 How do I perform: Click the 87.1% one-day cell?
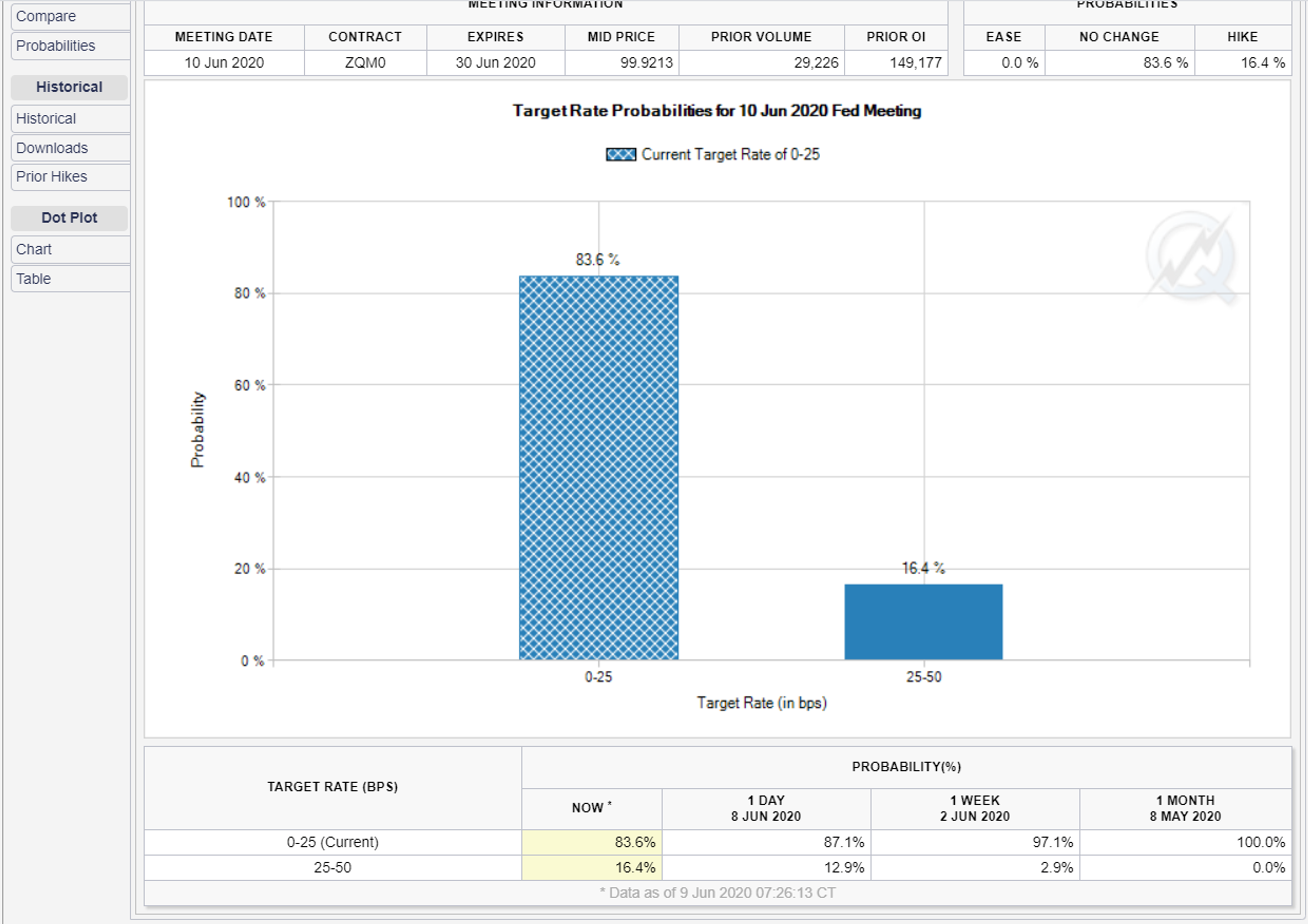[766, 842]
